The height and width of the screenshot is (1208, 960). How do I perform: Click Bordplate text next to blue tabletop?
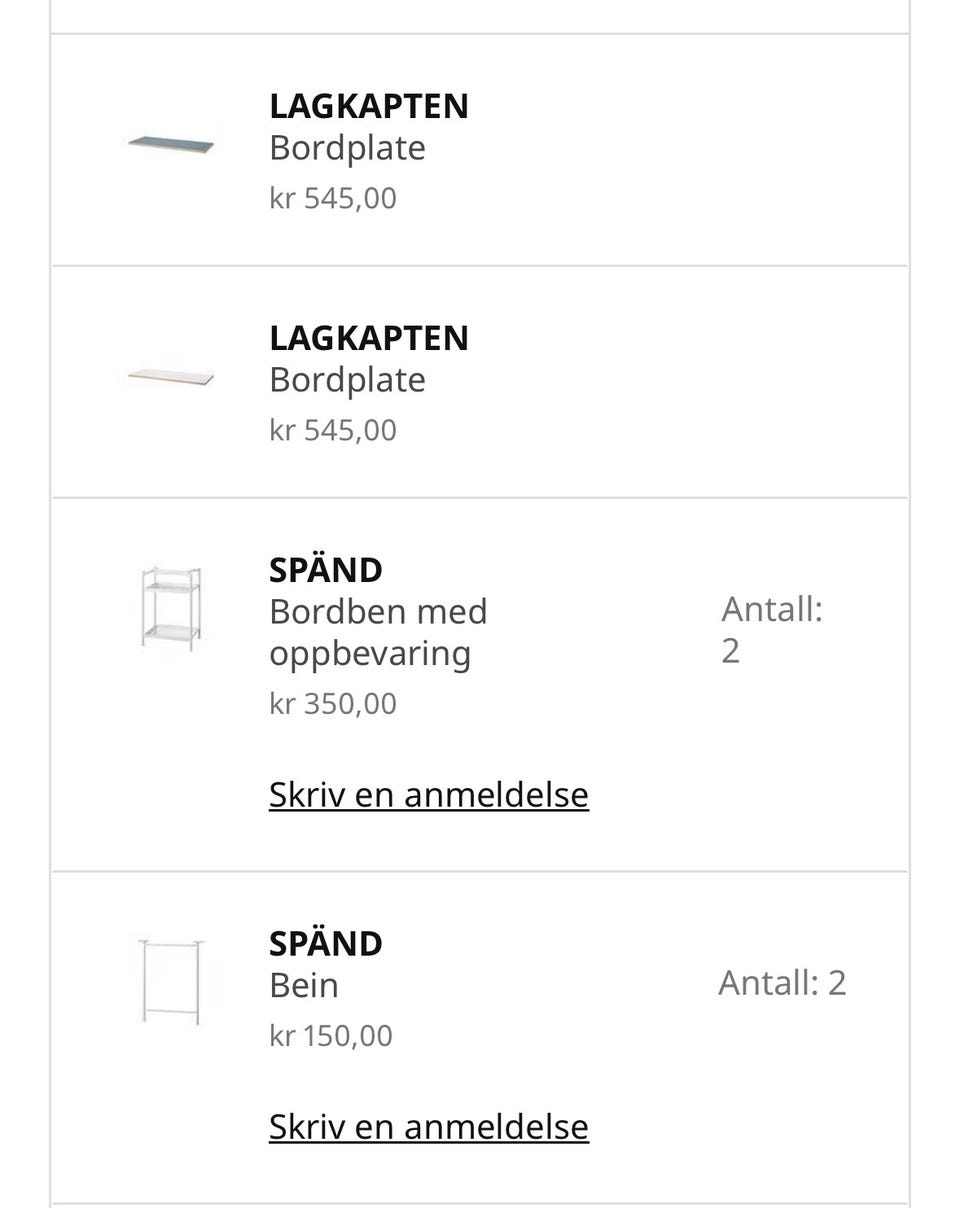347,148
